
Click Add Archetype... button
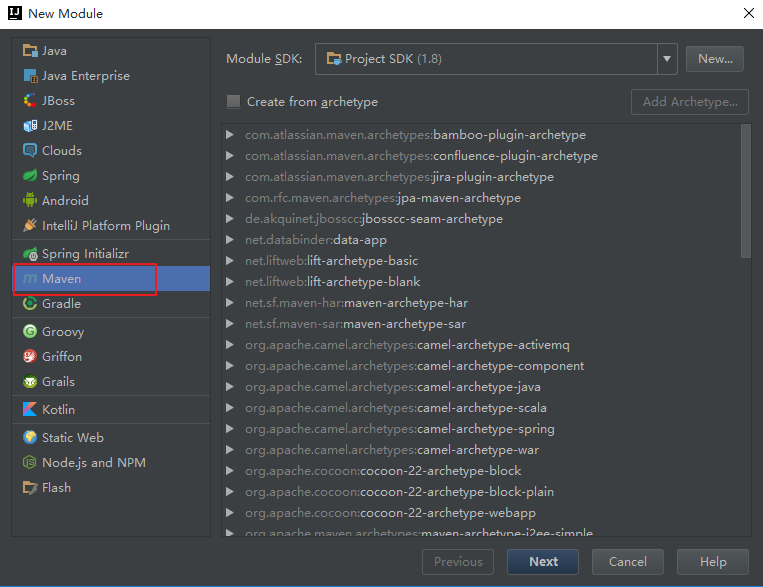(690, 102)
